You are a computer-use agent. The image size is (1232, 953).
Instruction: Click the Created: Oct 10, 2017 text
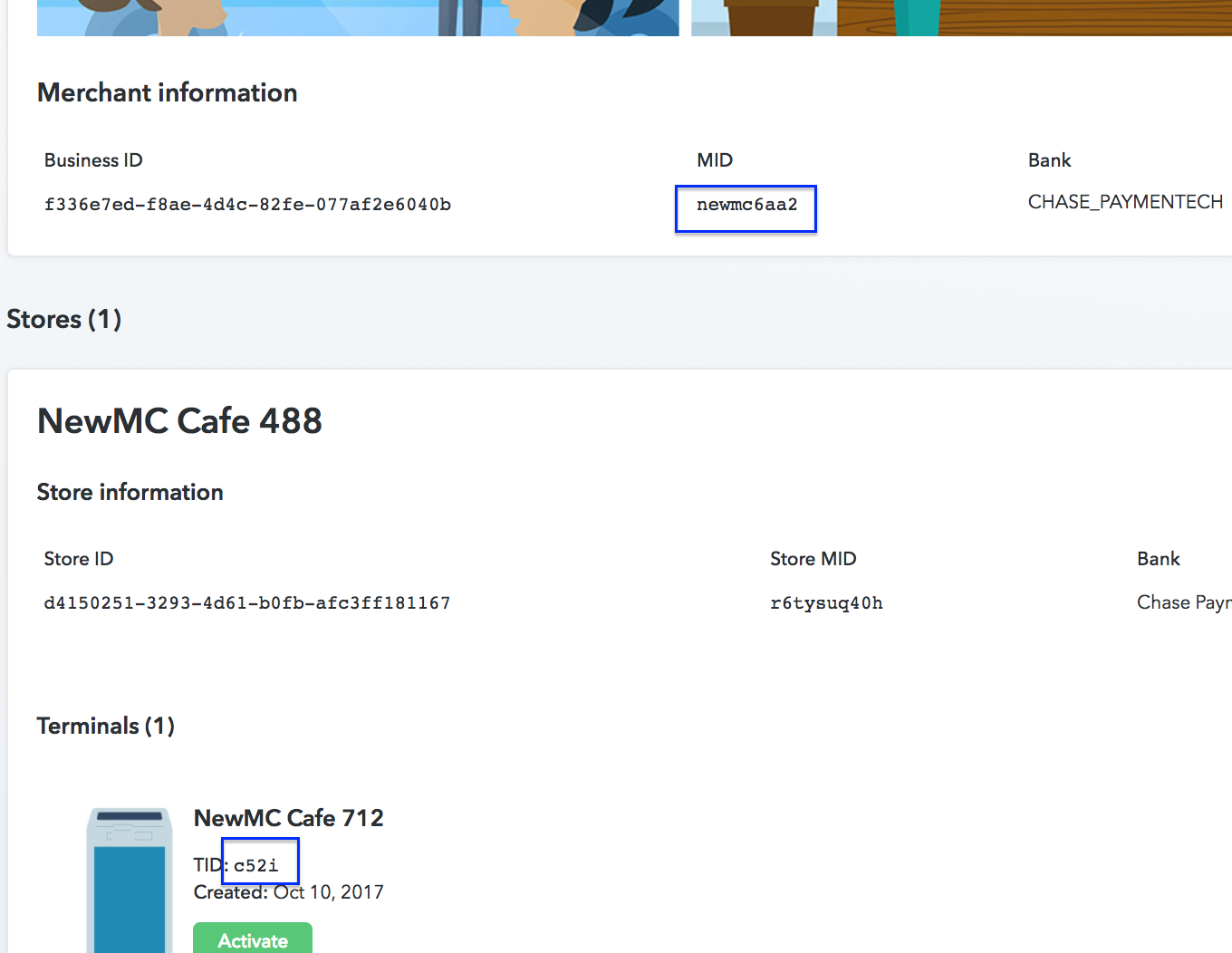pyautogui.click(x=289, y=892)
